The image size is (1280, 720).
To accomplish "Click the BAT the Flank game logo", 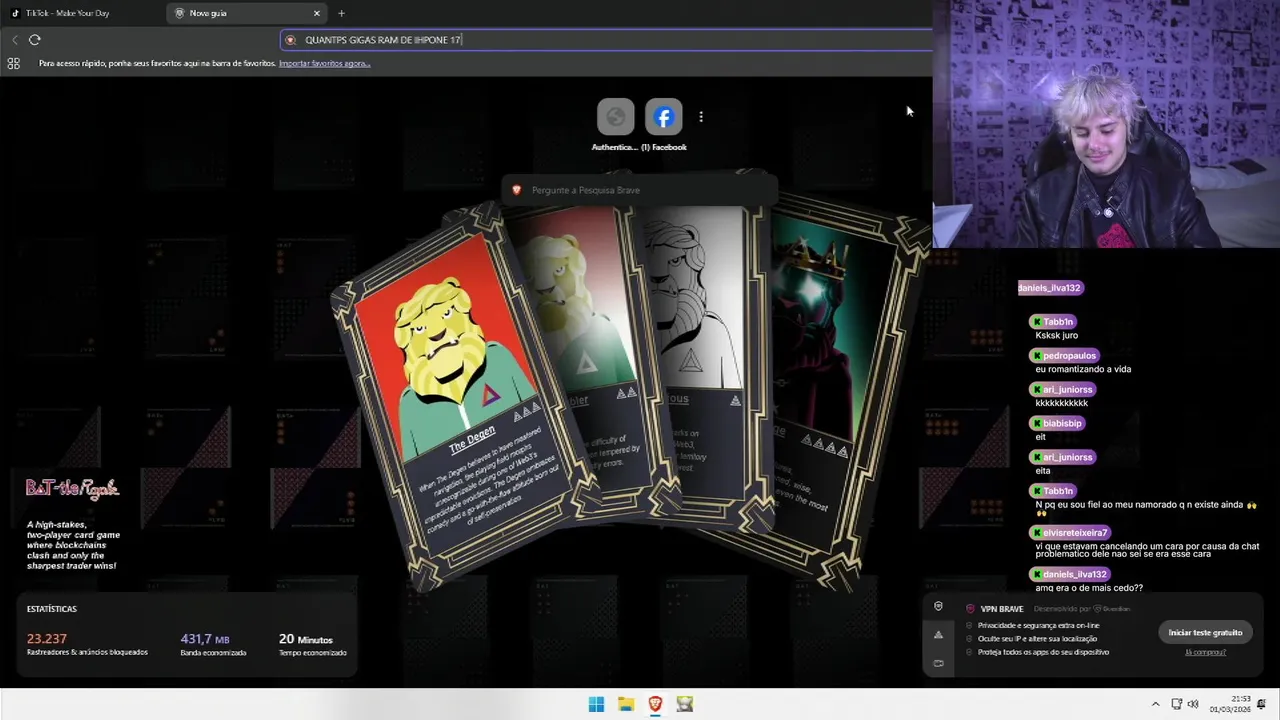I will click(72, 488).
